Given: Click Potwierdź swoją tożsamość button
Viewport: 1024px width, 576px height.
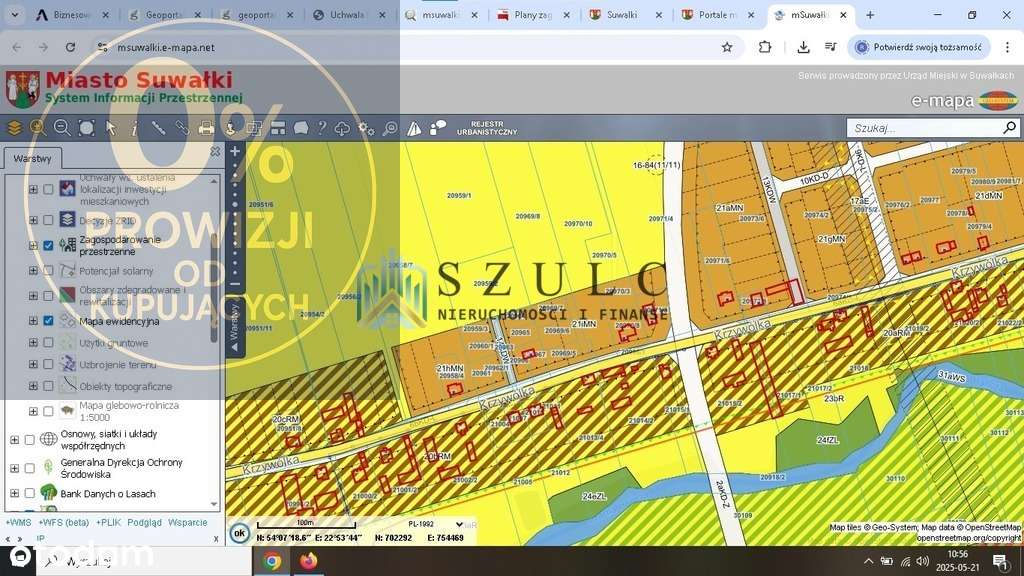Looking at the screenshot, I should [919, 47].
